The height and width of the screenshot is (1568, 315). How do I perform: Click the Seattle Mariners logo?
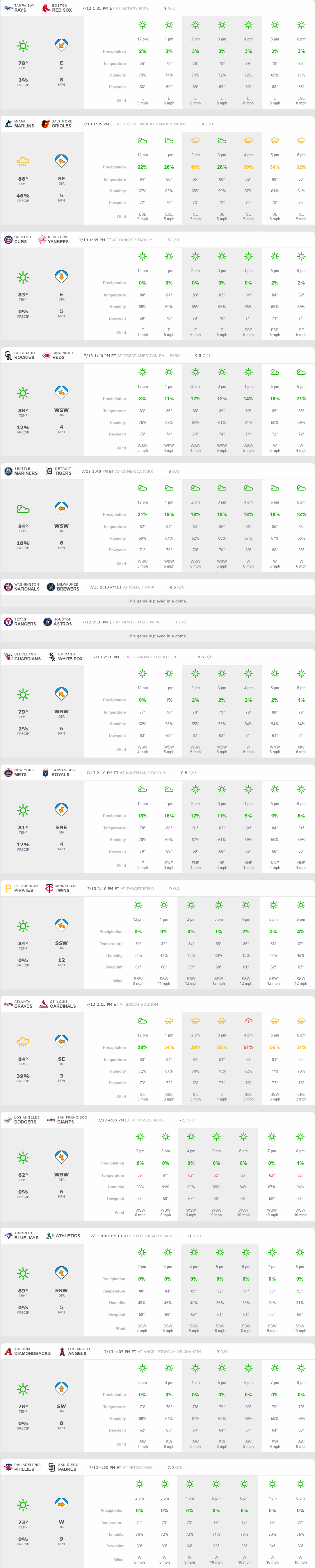click(x=8, y=471)
